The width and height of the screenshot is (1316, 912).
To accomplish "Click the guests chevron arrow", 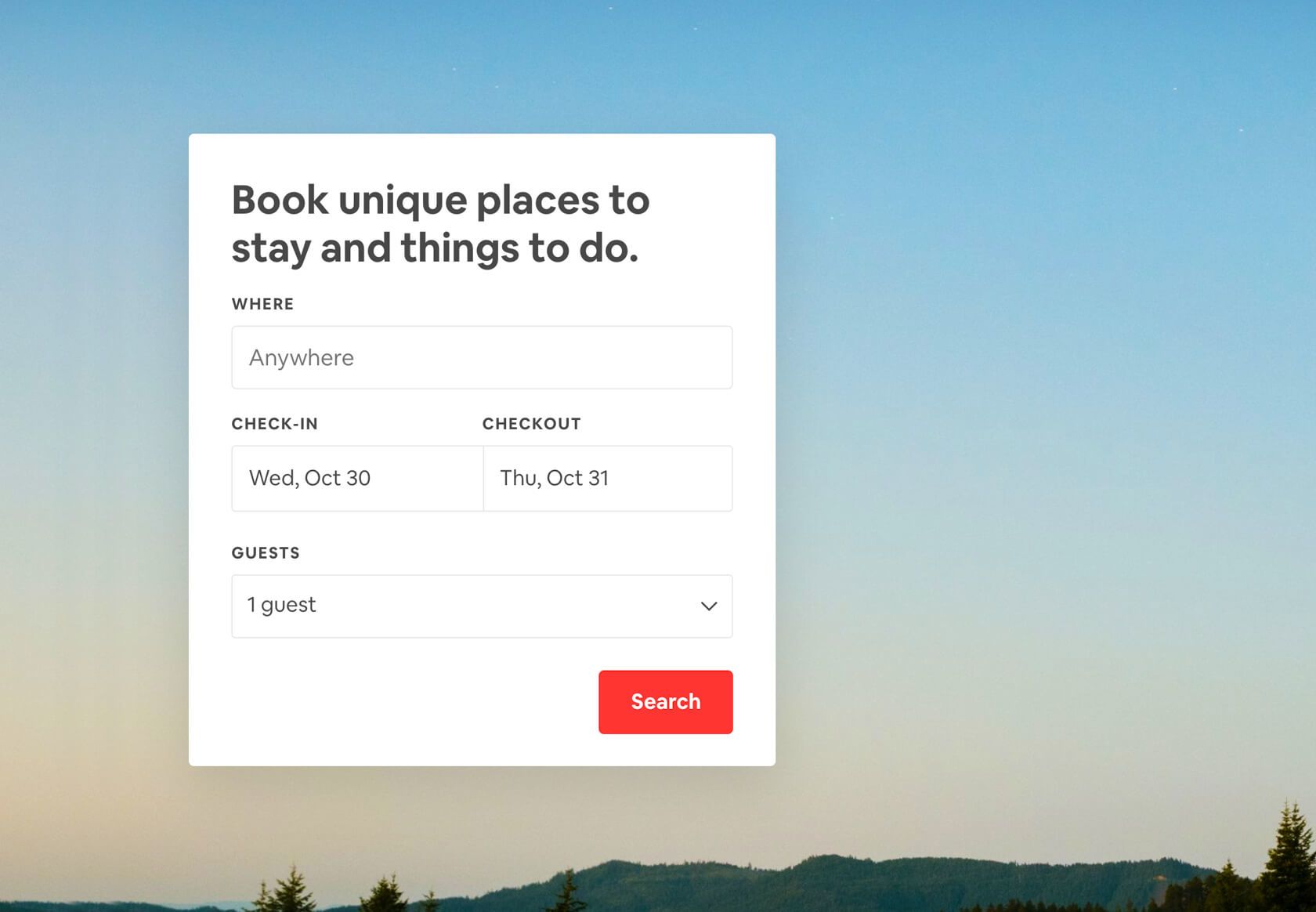I will click(x=709, y=606).
